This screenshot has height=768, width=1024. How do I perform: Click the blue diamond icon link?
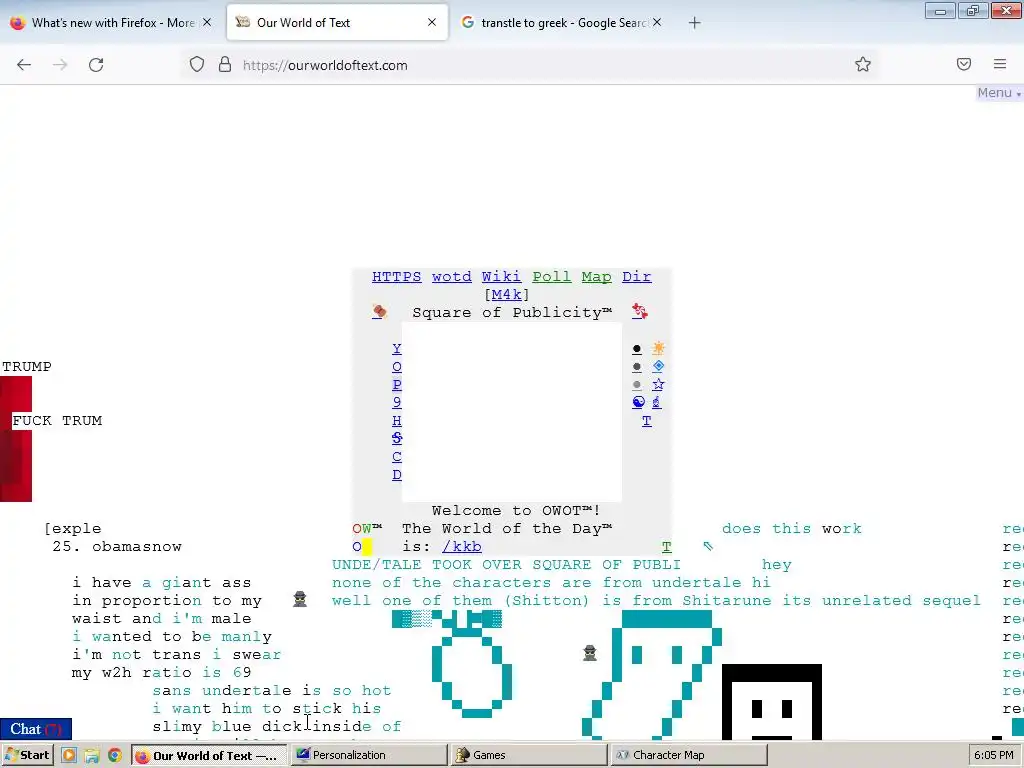click(x=658, y=366)
